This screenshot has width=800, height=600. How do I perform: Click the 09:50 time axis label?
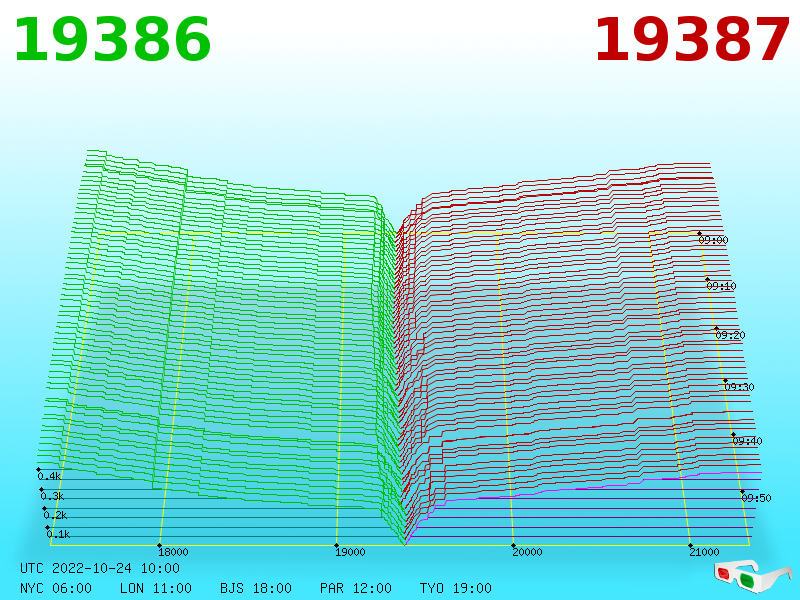[x=756, y=498]
